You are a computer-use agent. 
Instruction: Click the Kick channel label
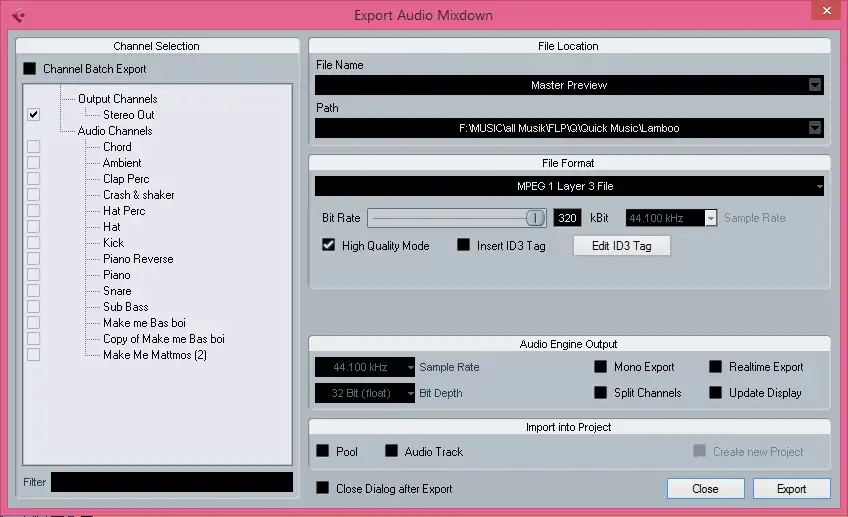point(114,243)
